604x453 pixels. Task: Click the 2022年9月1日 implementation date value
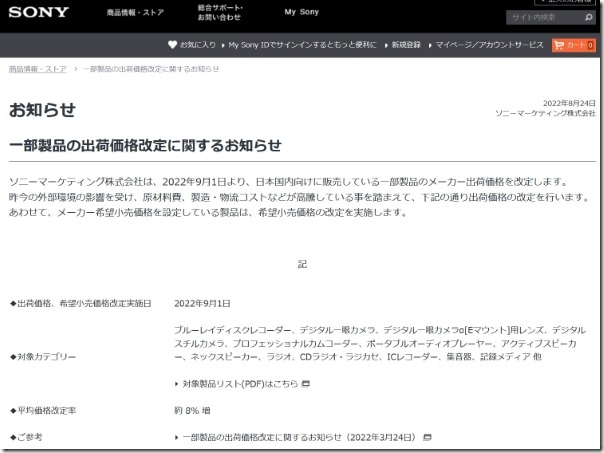[202, 304]
